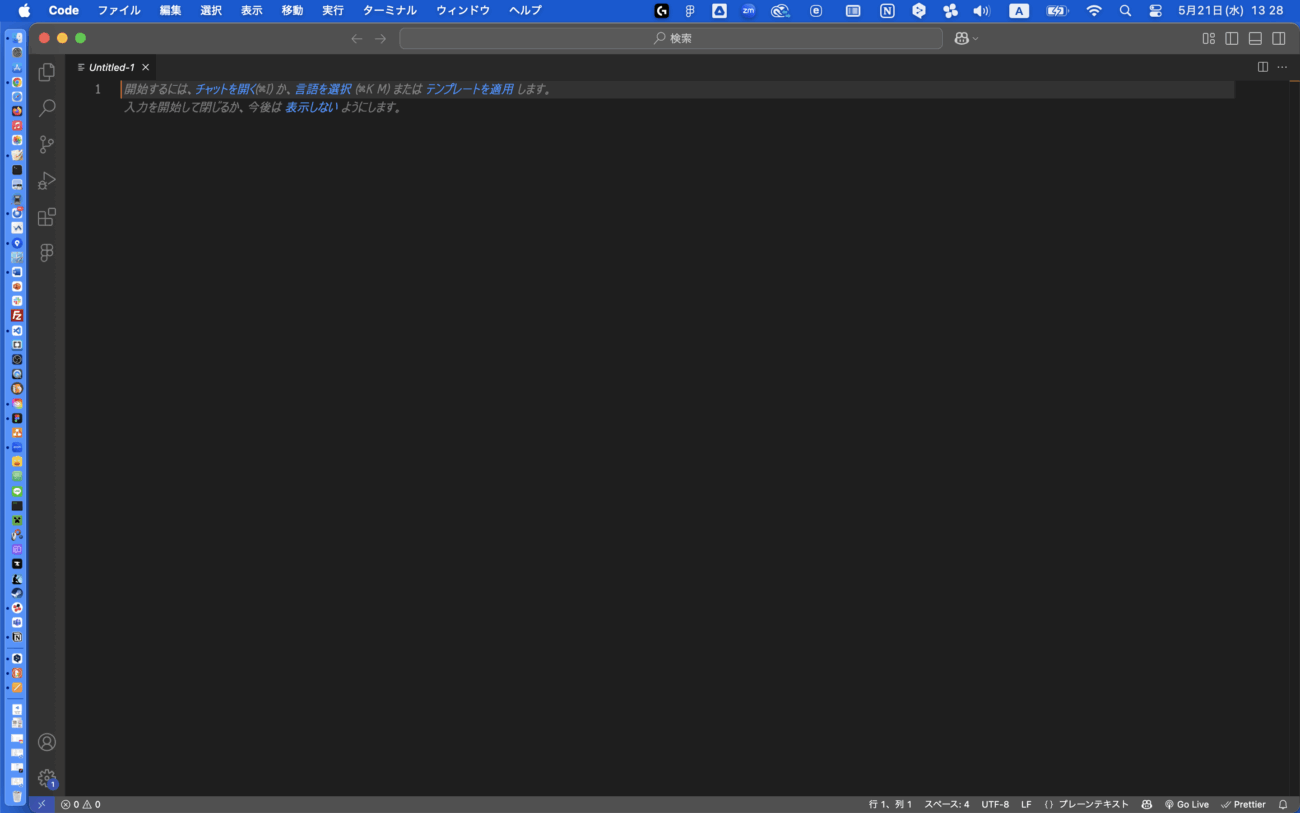1300x813 pixels.
Task: Open the Source Control view
Action: [x=46, y=145]
